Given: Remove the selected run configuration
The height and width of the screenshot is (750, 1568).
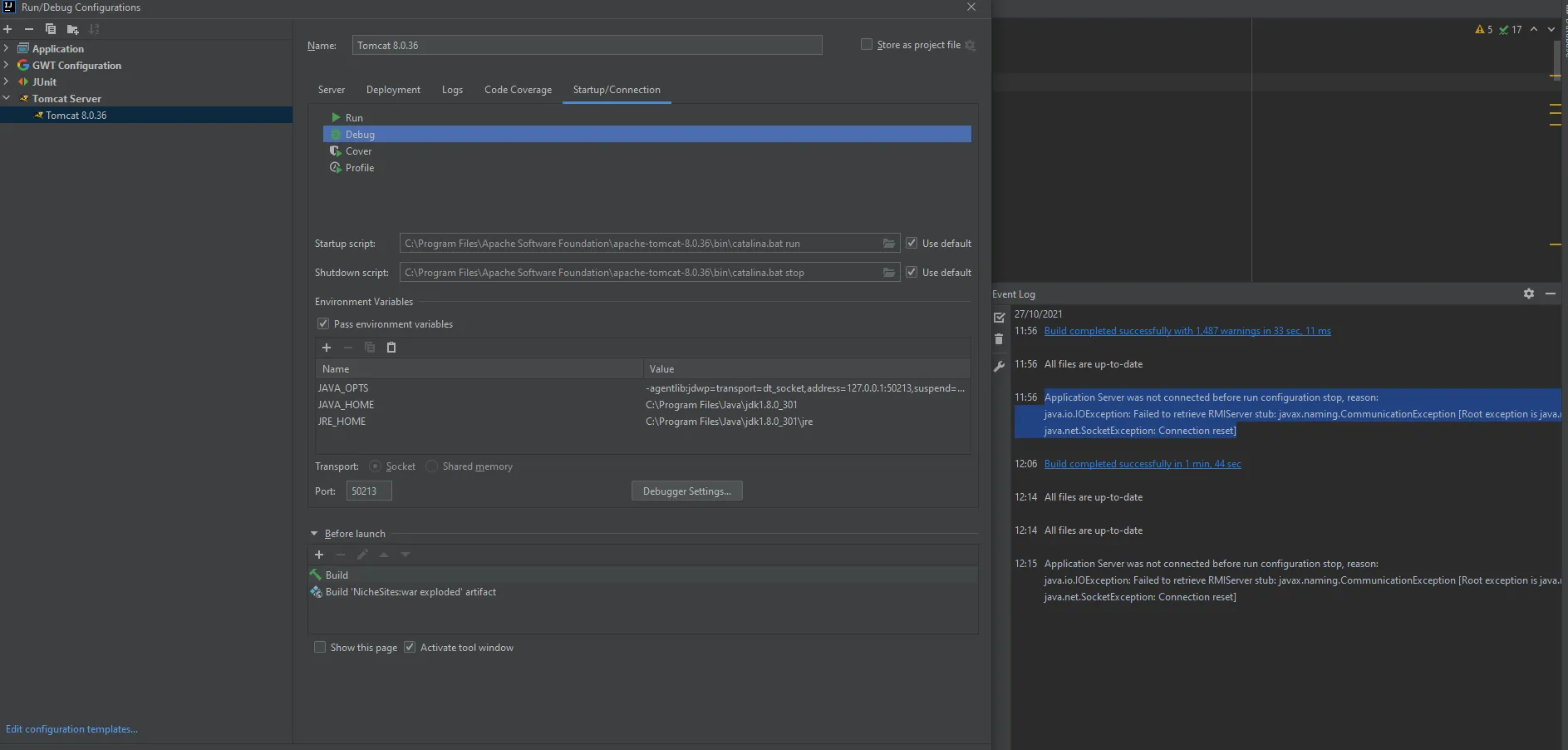Looking at the screenshot, I should [x=29, y=29].
